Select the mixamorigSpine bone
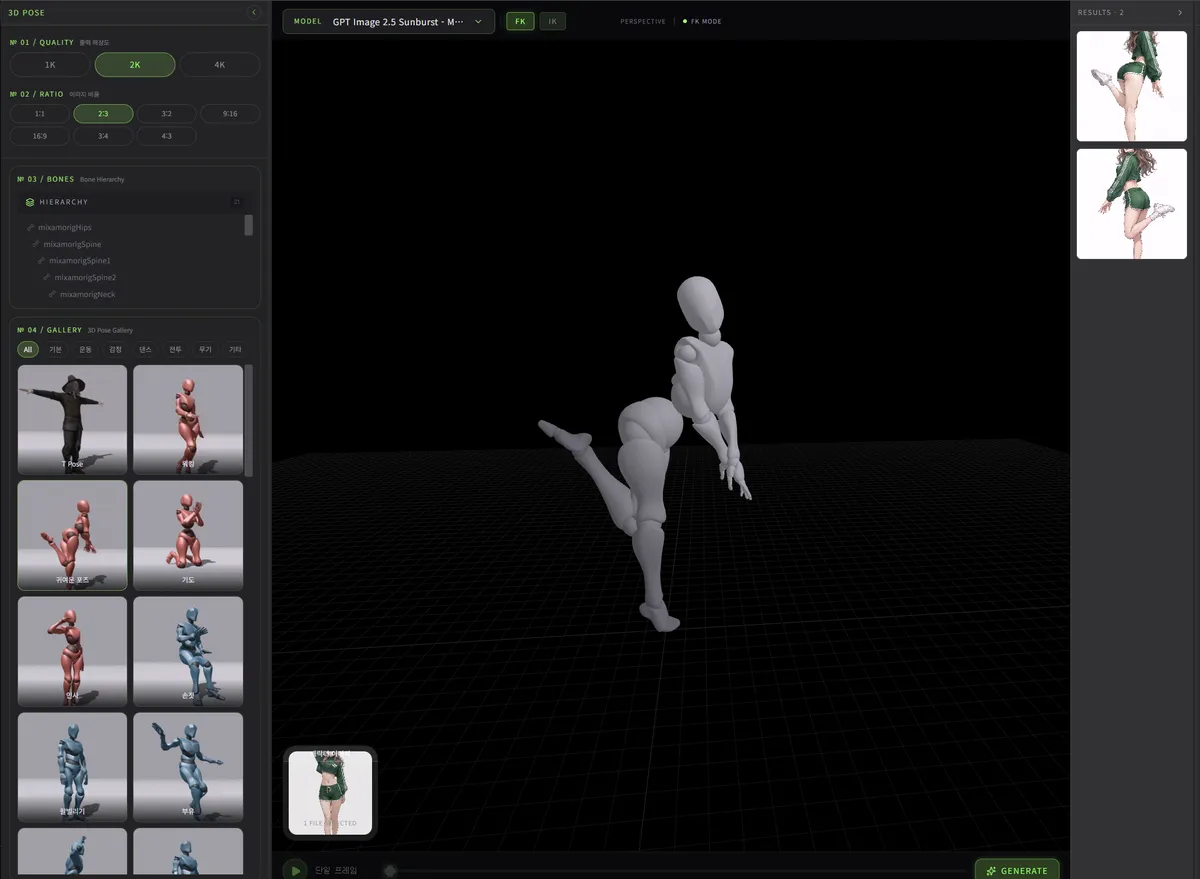1200x879 pixels. [x=72, y=244]
